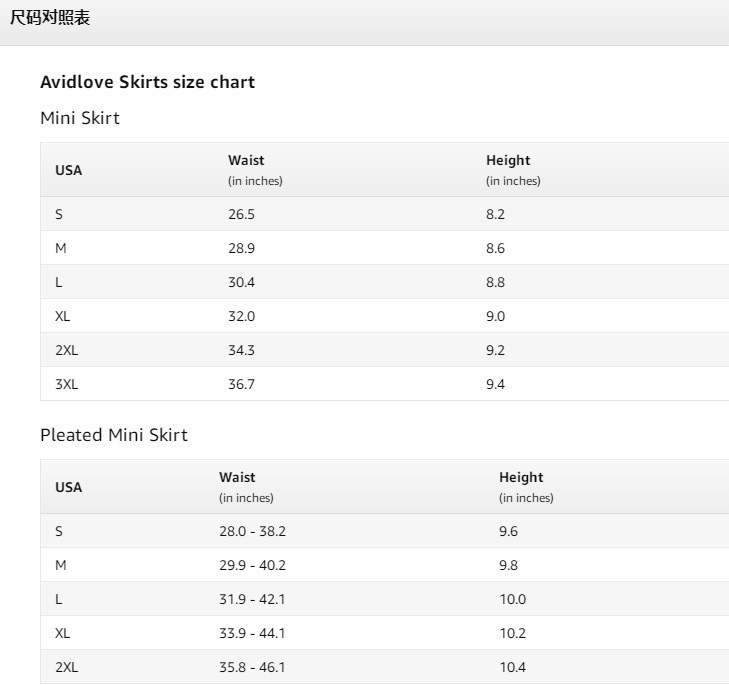This screenshot has height=685, width=729.
Task: Select the 3XL size row label
Action: [66, 384]
